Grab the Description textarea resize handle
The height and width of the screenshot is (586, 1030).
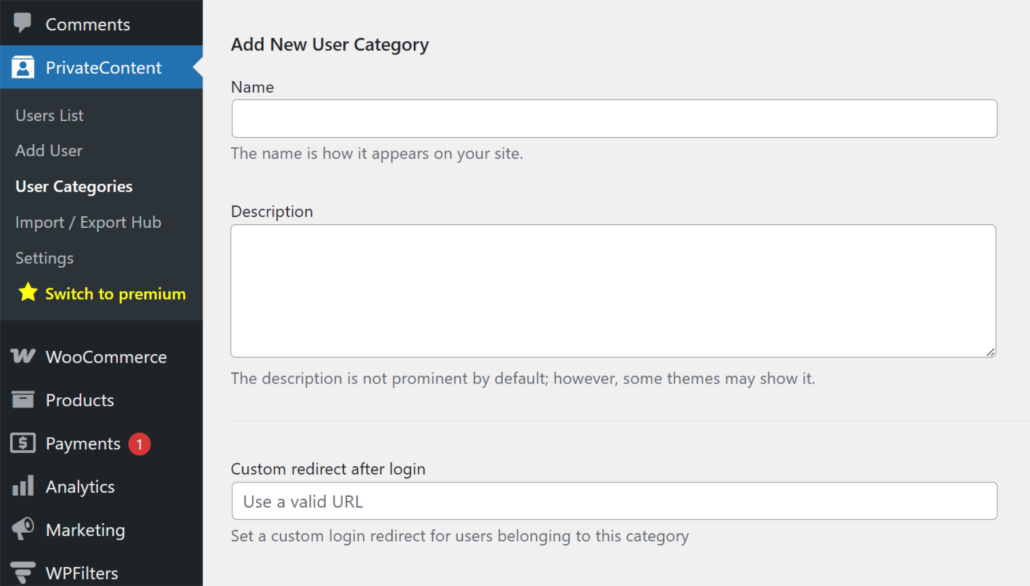(990, 351)
